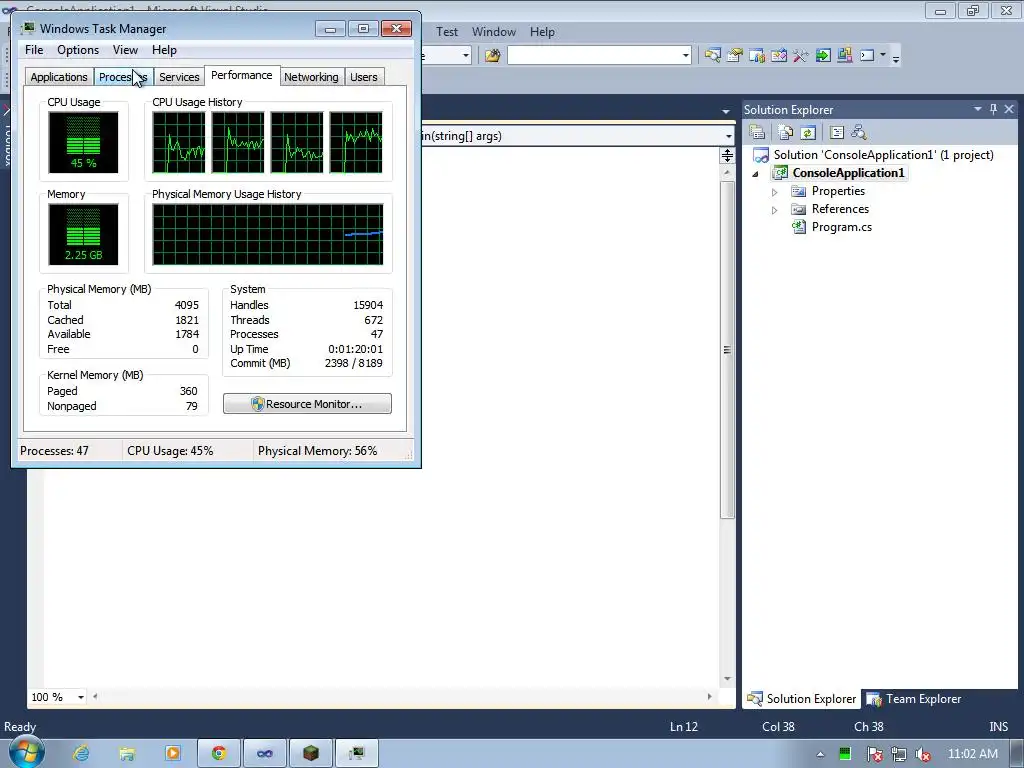Switch to the Networking tab in Task Manager
1024x768 pixels.
tap(311, 77)
